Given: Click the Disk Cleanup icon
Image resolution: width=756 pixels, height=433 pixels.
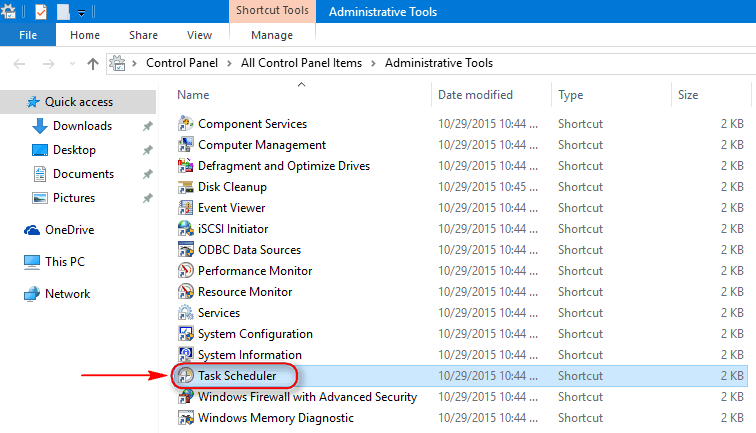Looking at the screenshot, I should click(186, 187).
